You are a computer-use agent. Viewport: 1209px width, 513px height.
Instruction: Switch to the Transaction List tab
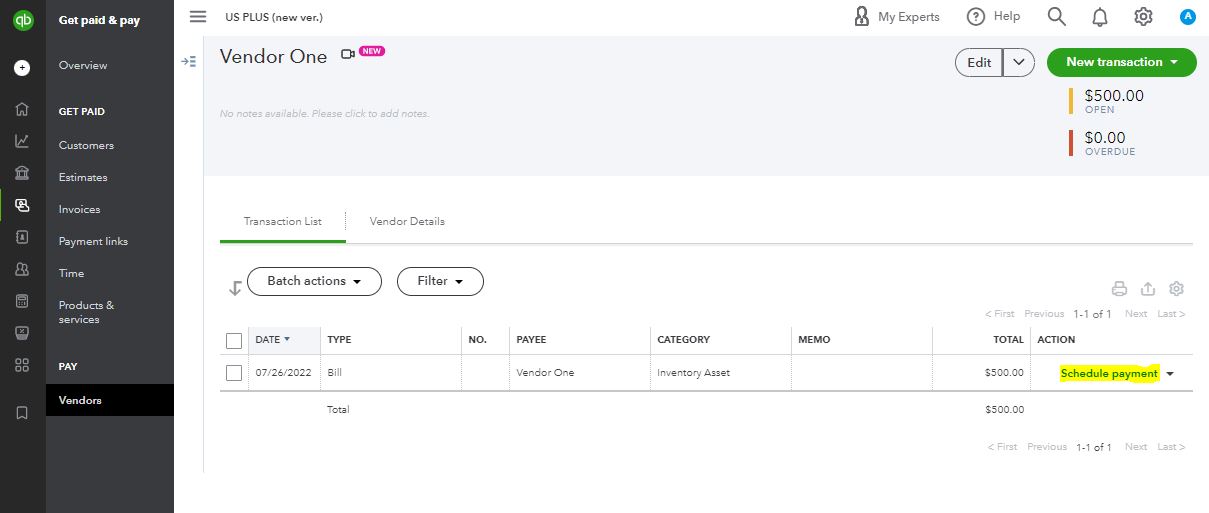click(x=283, y=221)
